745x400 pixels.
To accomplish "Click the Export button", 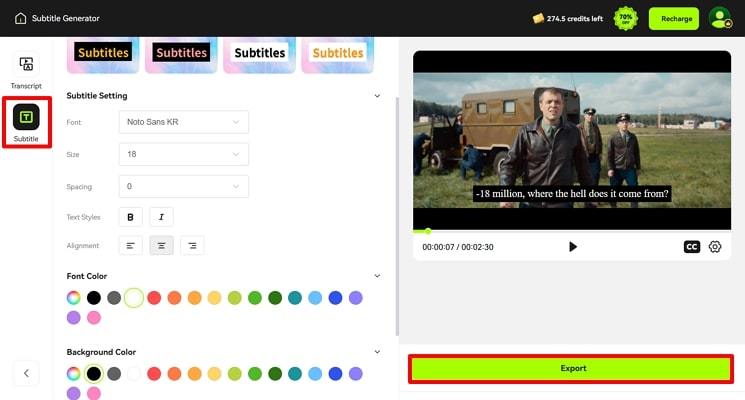I will point(571,369).
